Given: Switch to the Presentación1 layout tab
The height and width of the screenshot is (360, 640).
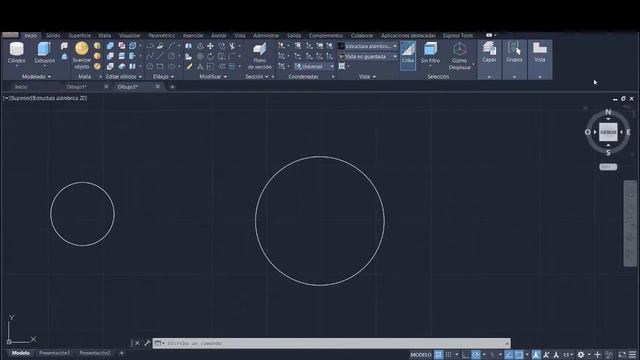Looking at the screenshot, I should point(54,353).
